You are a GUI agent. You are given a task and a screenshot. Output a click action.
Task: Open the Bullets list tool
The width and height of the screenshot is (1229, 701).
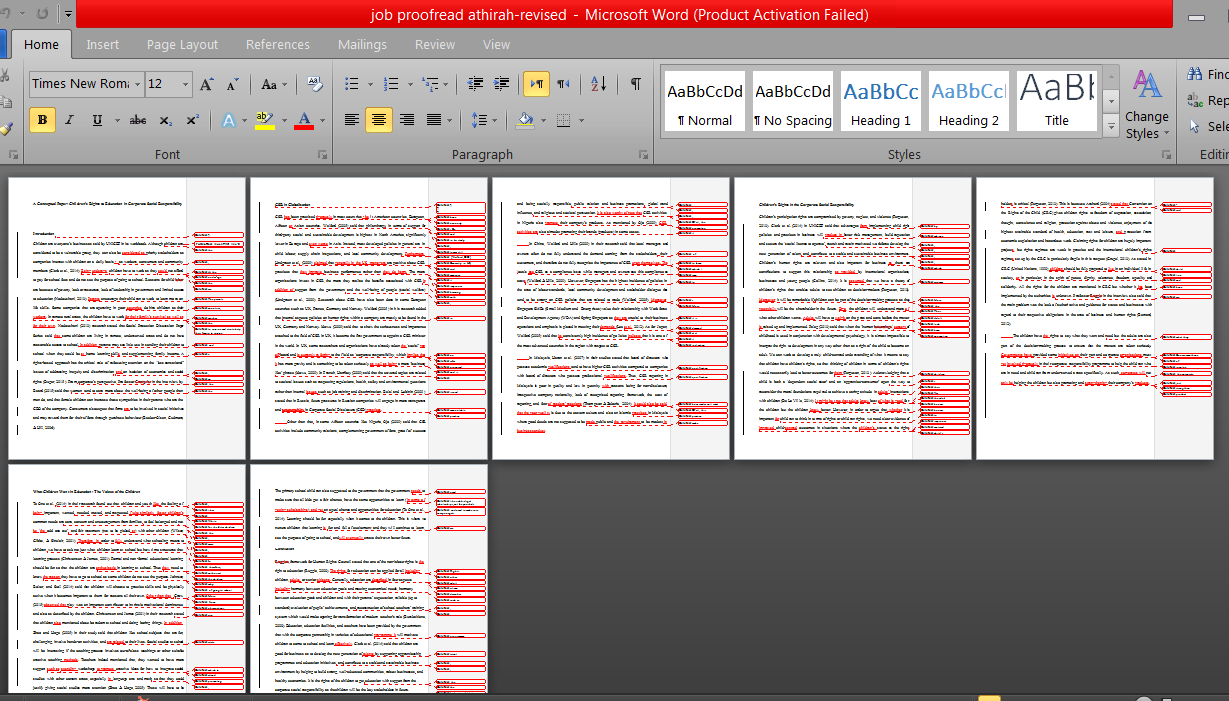(351, 84)
